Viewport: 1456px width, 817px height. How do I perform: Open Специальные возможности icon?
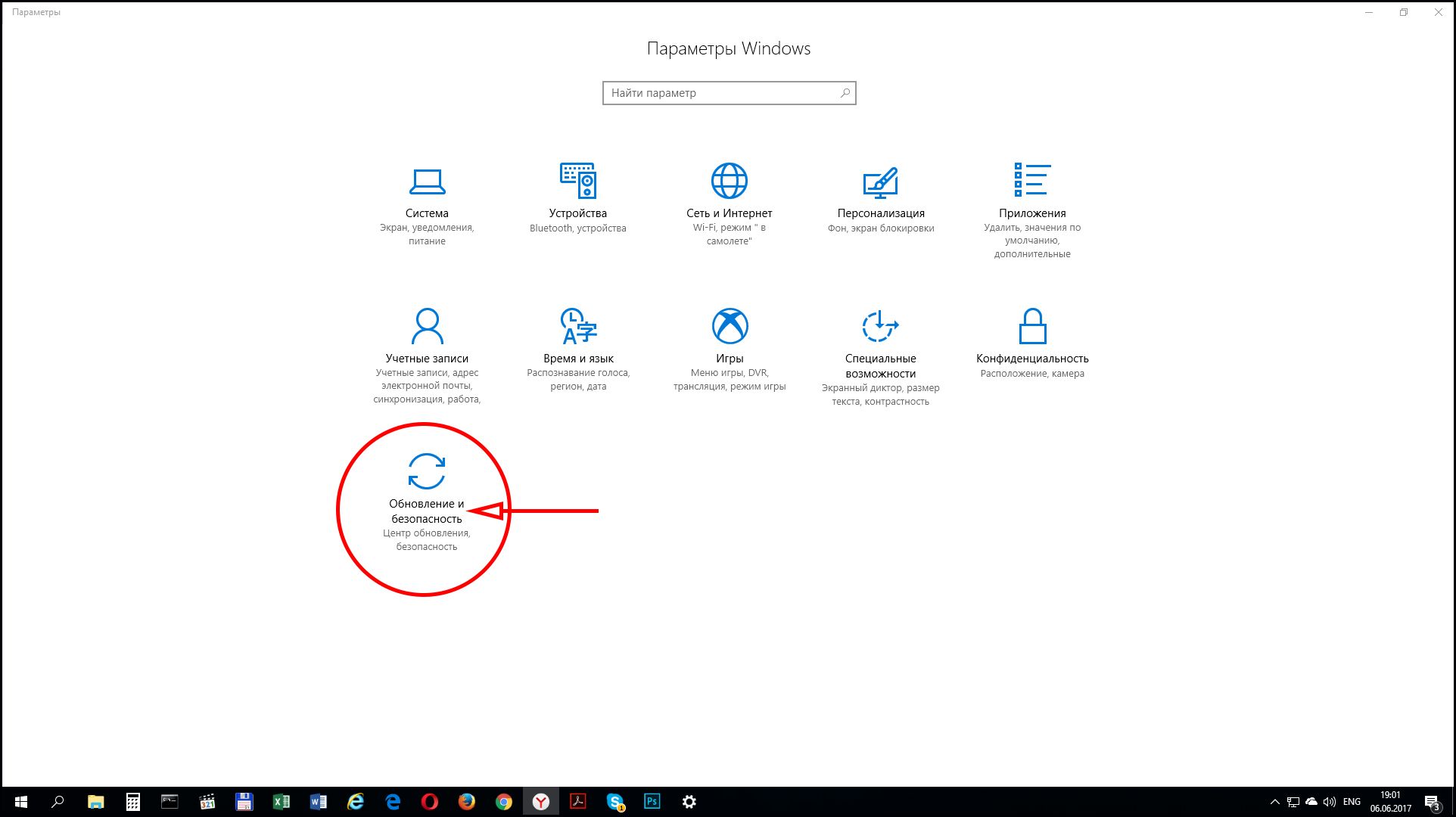point(880,326)
